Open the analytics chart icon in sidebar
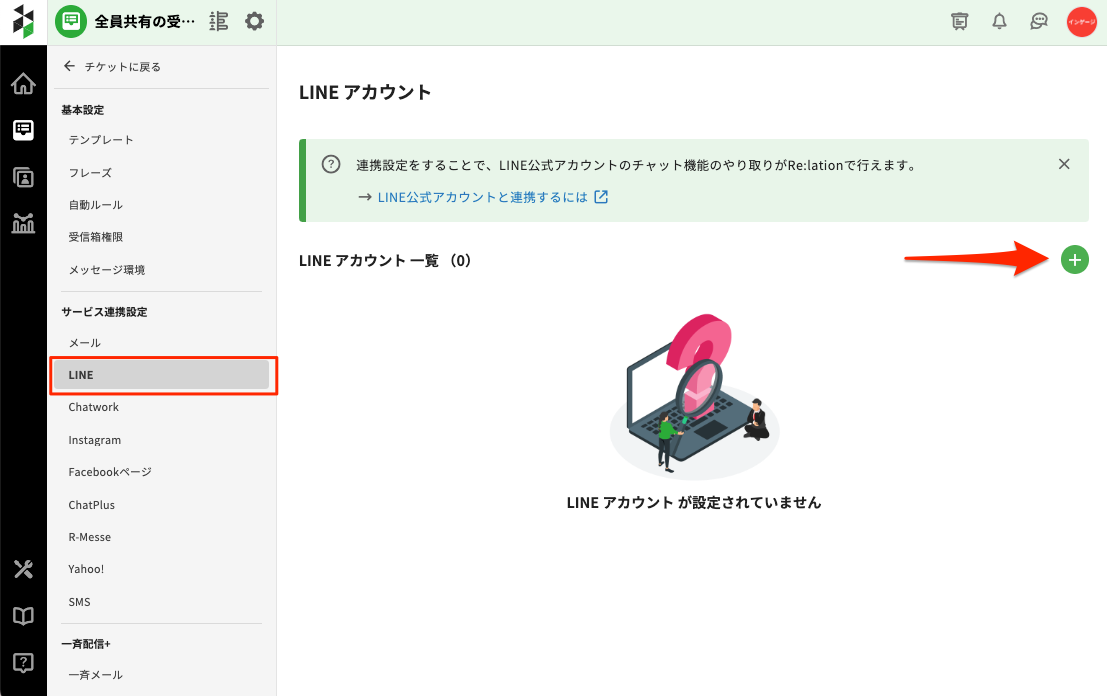The height and width of the screenshot is (696, 1107). coord(23,223)
